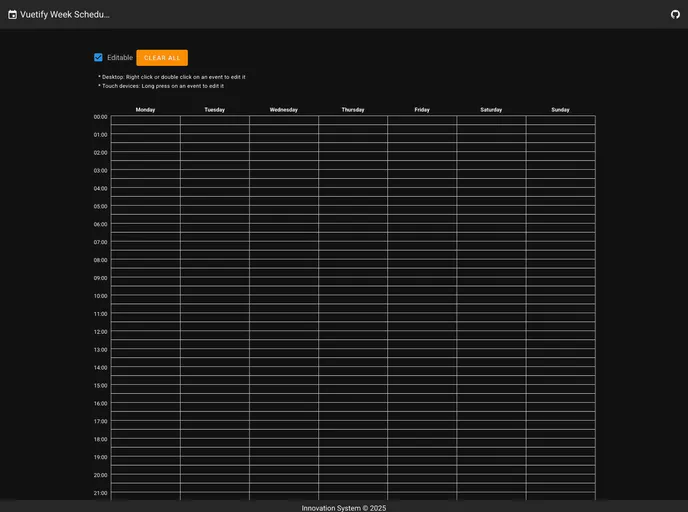Click the Thursday 02:00 schedule slot

(353, 157)
